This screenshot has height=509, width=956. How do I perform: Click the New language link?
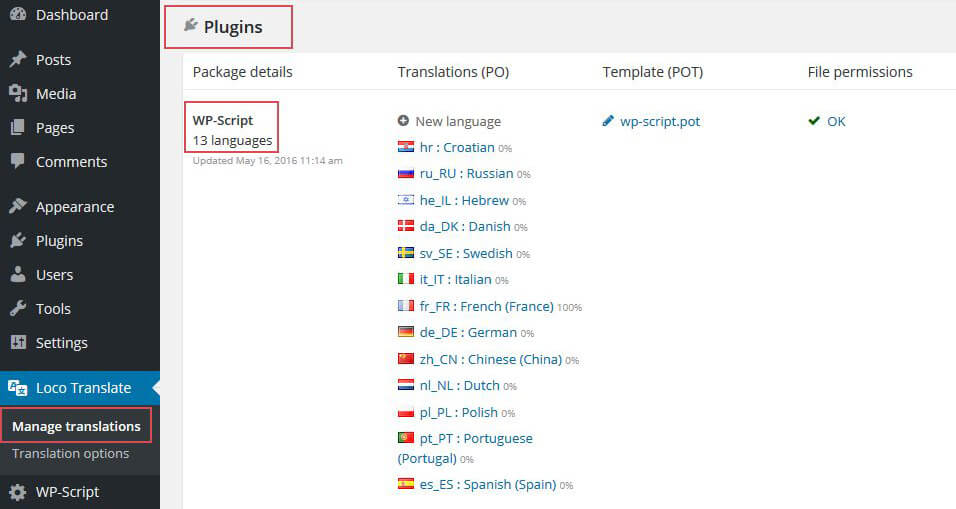click(458, 121)
